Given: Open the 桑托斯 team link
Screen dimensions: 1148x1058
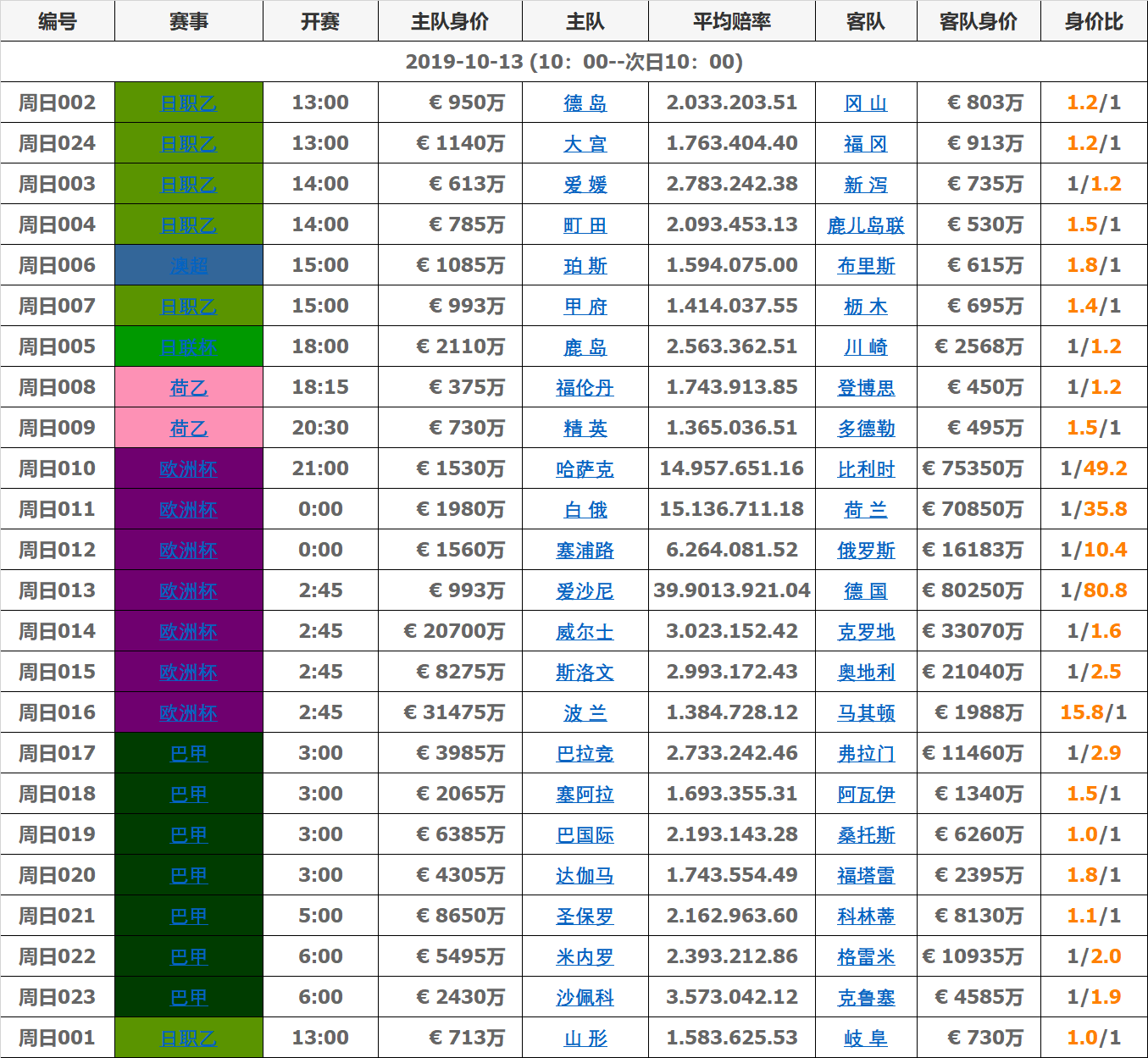Looking at the screenshot, I should pyautogui.click(x=866, y=835).
